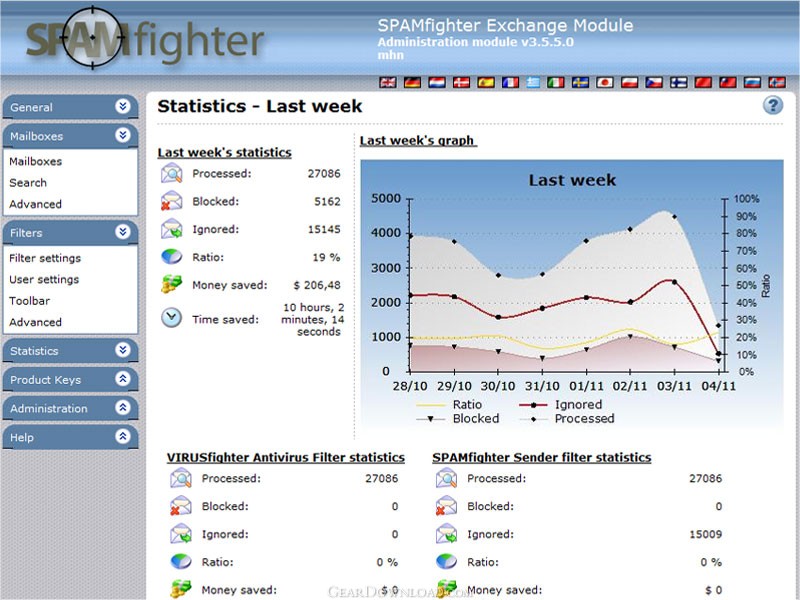The height and width of the screenshot is (600, 800).
Task: Click the Ratio legend entry in graph
Action: pyautogui.click(x=449, y=405)
